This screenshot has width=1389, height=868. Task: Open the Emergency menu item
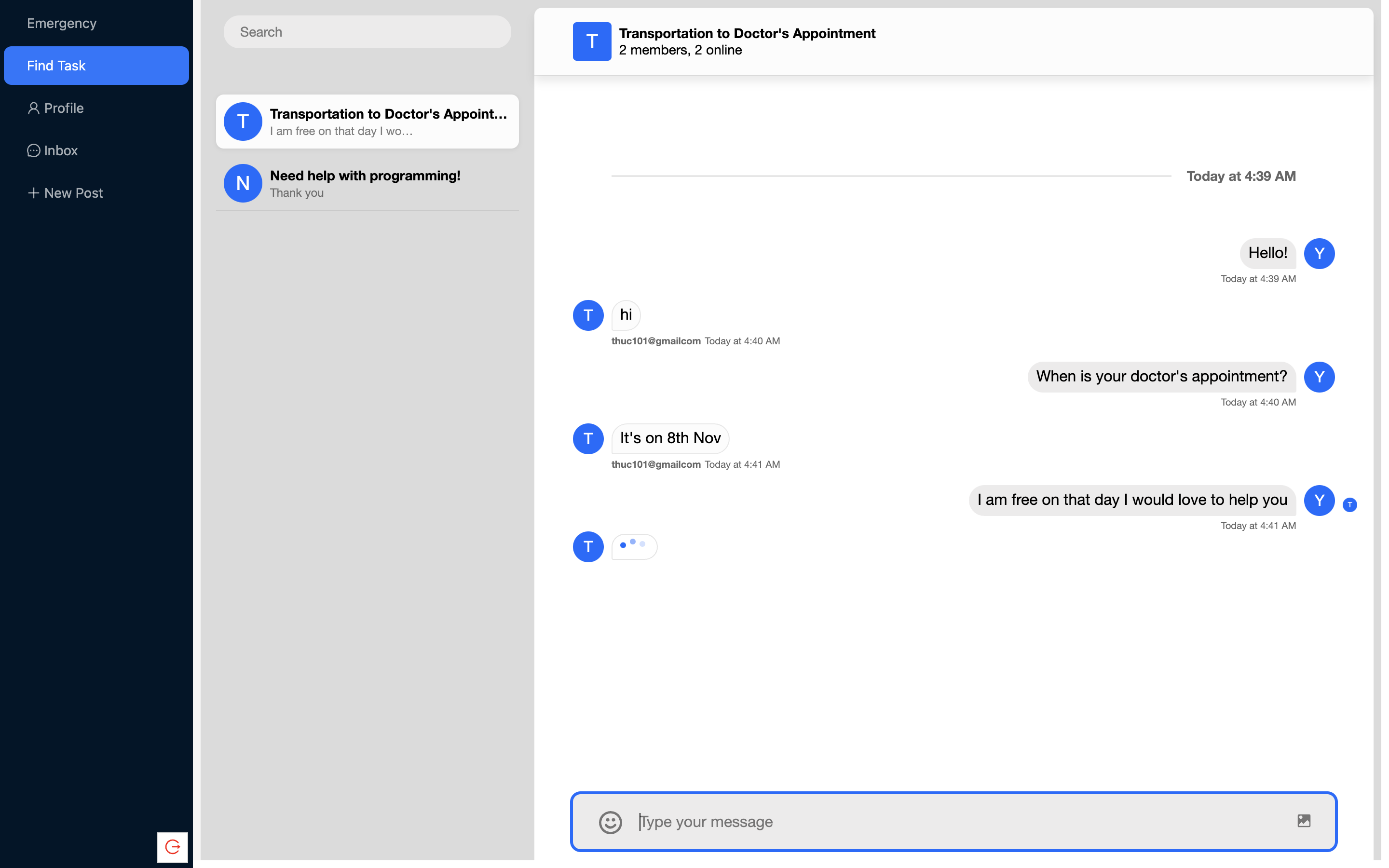point(61,24)
